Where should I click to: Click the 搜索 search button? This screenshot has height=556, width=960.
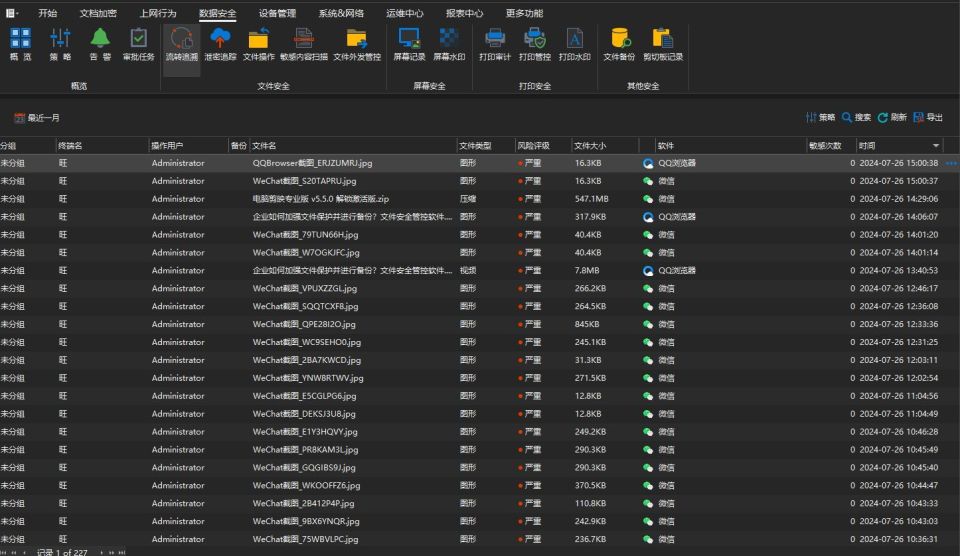[x=856, y=117]
